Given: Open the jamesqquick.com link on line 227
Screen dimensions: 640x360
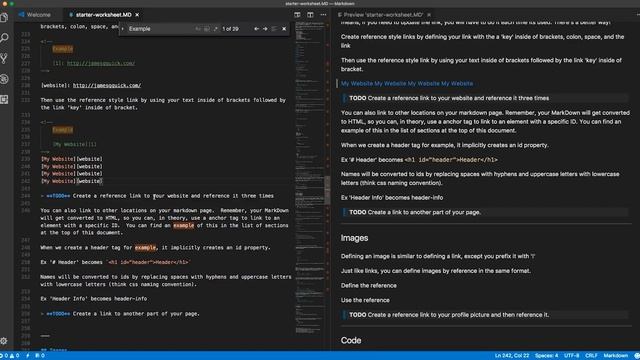Looking at the screenshot, I should coord(101,63).
